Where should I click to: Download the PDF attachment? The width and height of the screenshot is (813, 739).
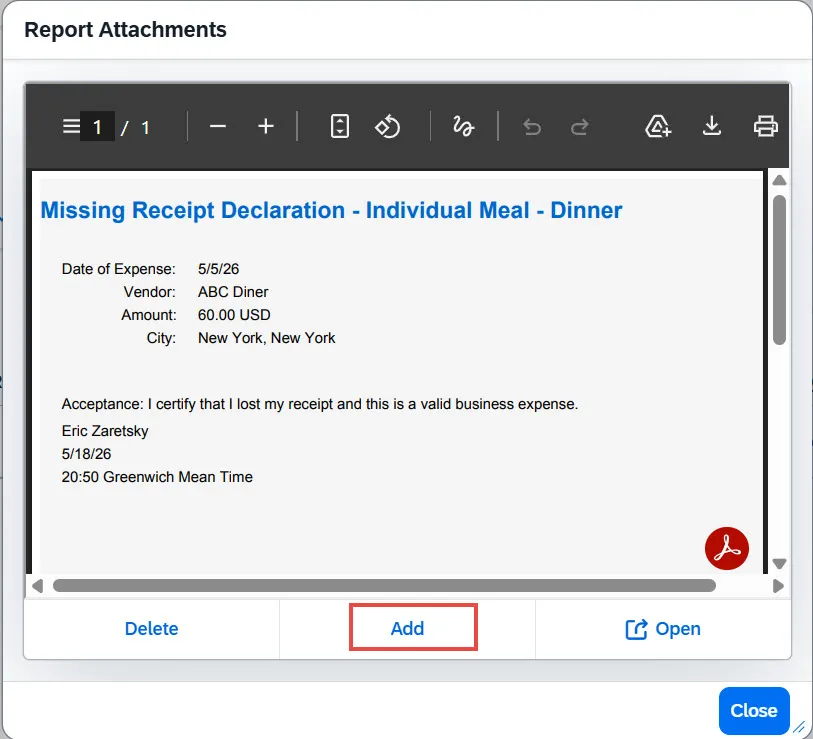tap(712, 126)
